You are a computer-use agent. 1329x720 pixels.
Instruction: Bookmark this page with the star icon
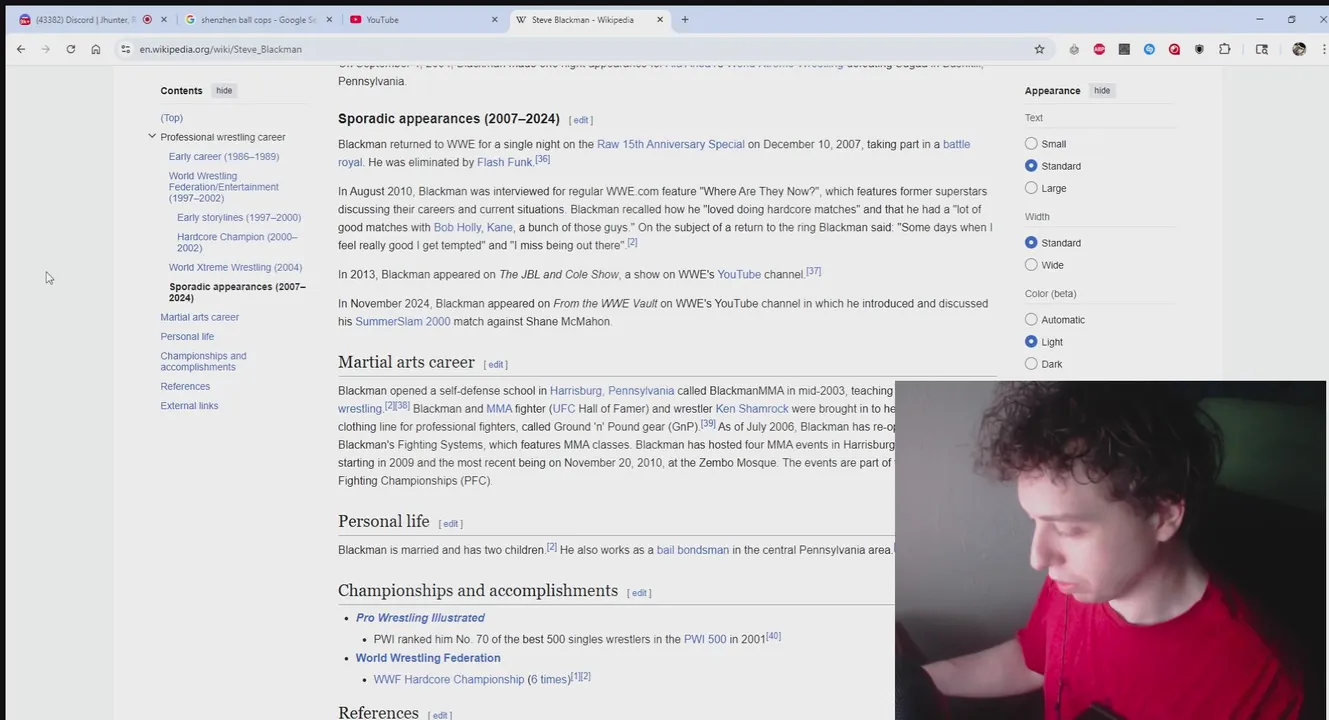(x=1039, y=49)
